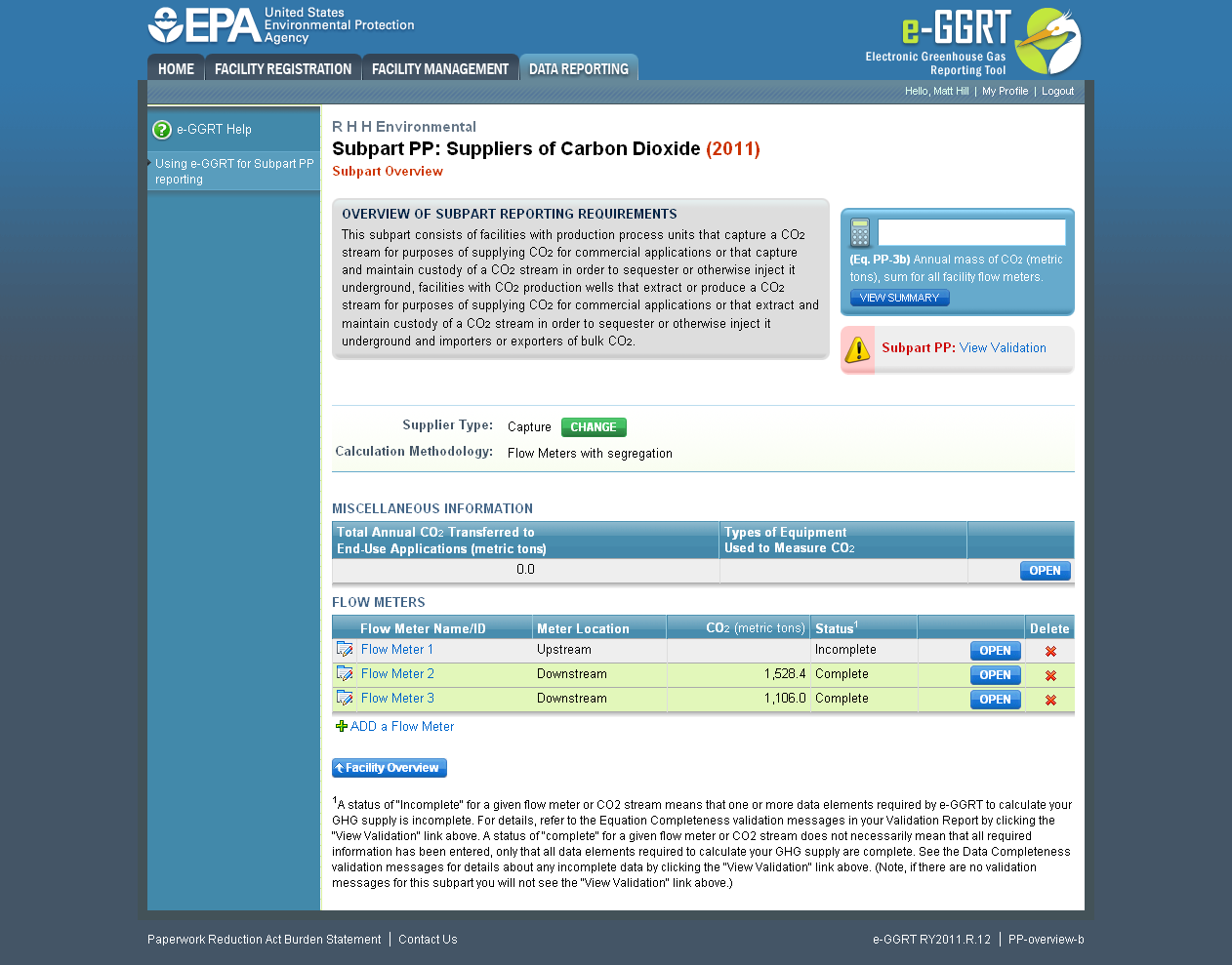1232x965 pixels.
Task: Click the edit icon for Flow Meter 3
Action: (x=345, y=699)
